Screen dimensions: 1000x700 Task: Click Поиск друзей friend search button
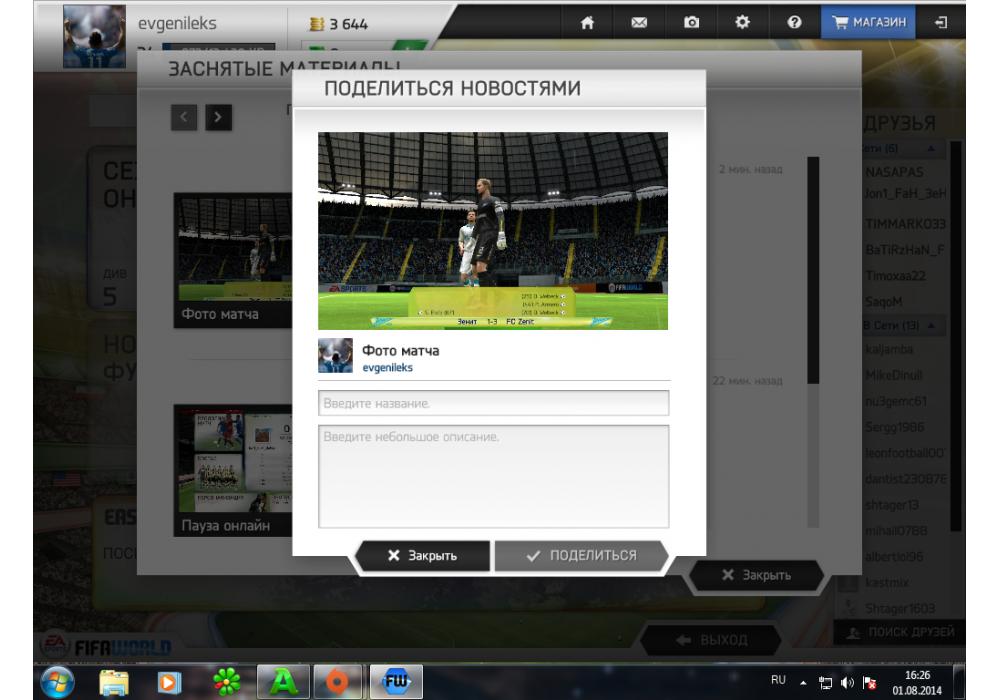[899, 632]
